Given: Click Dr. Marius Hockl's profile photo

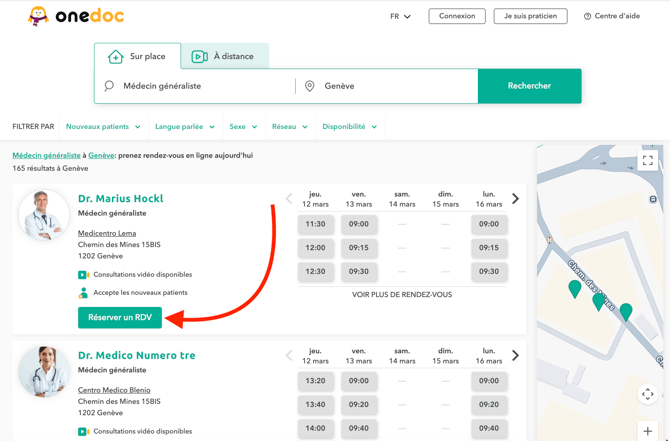Looking at the screenshot, I should tap(44, 215).
